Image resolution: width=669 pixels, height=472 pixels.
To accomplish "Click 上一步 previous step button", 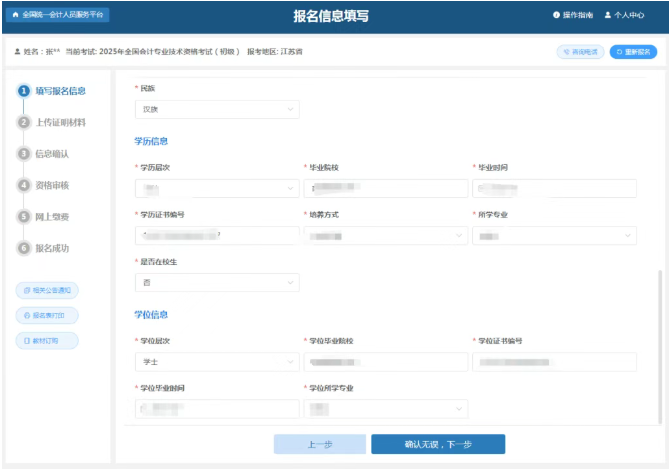I will (319, 444).
